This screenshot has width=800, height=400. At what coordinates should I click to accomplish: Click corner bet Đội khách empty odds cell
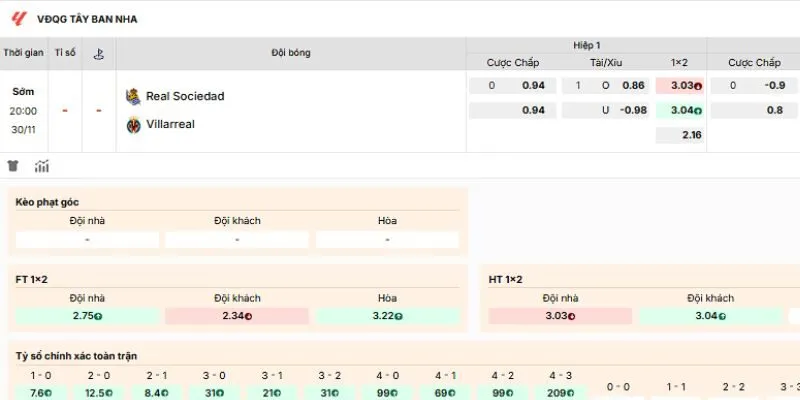pyautogui.click(x=237, y=240)
